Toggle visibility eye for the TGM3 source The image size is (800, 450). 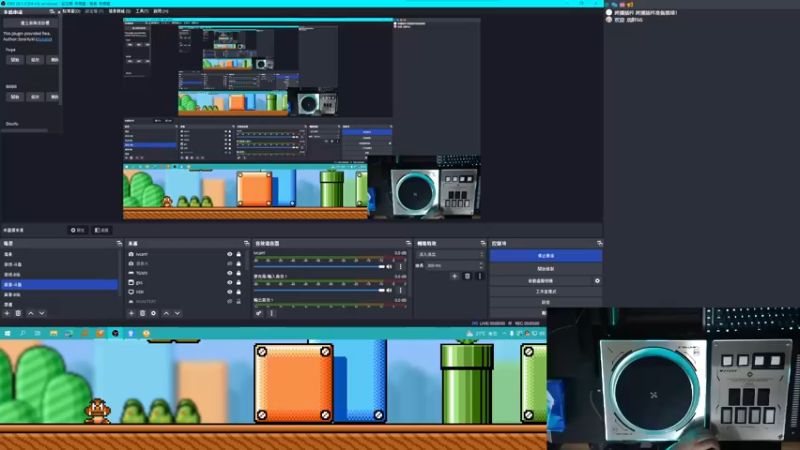230,273
